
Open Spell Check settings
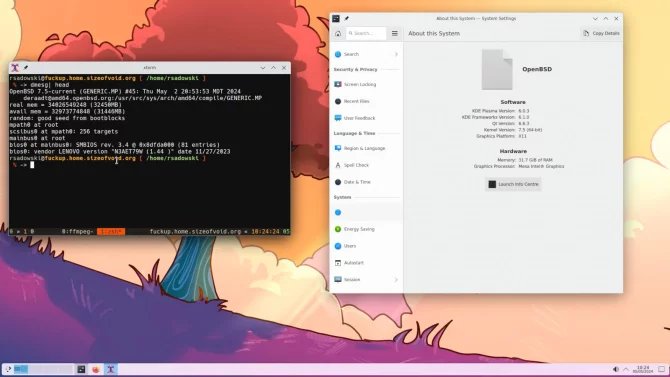(366, 165)
